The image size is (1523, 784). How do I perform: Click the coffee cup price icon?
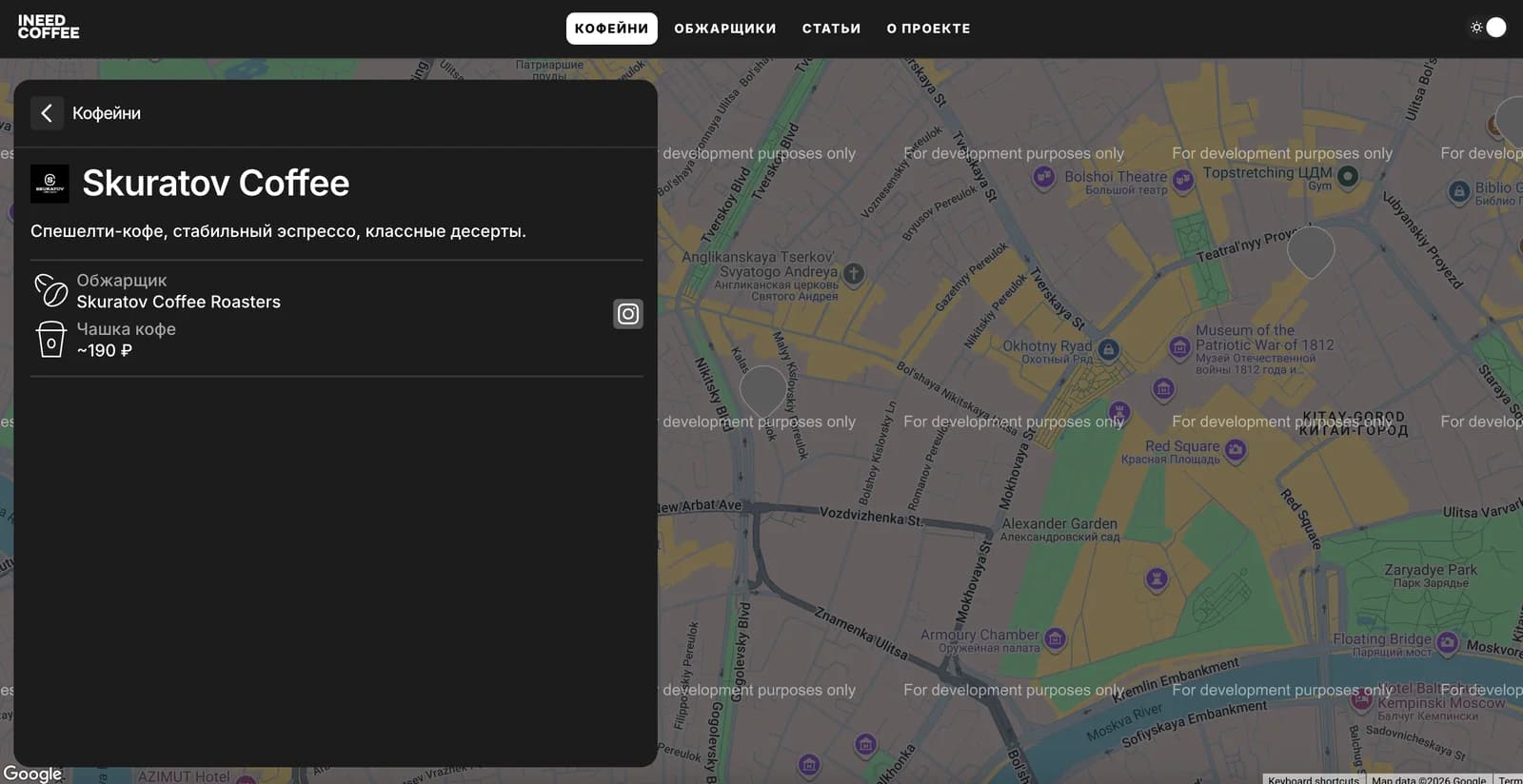tap(50, 339)
